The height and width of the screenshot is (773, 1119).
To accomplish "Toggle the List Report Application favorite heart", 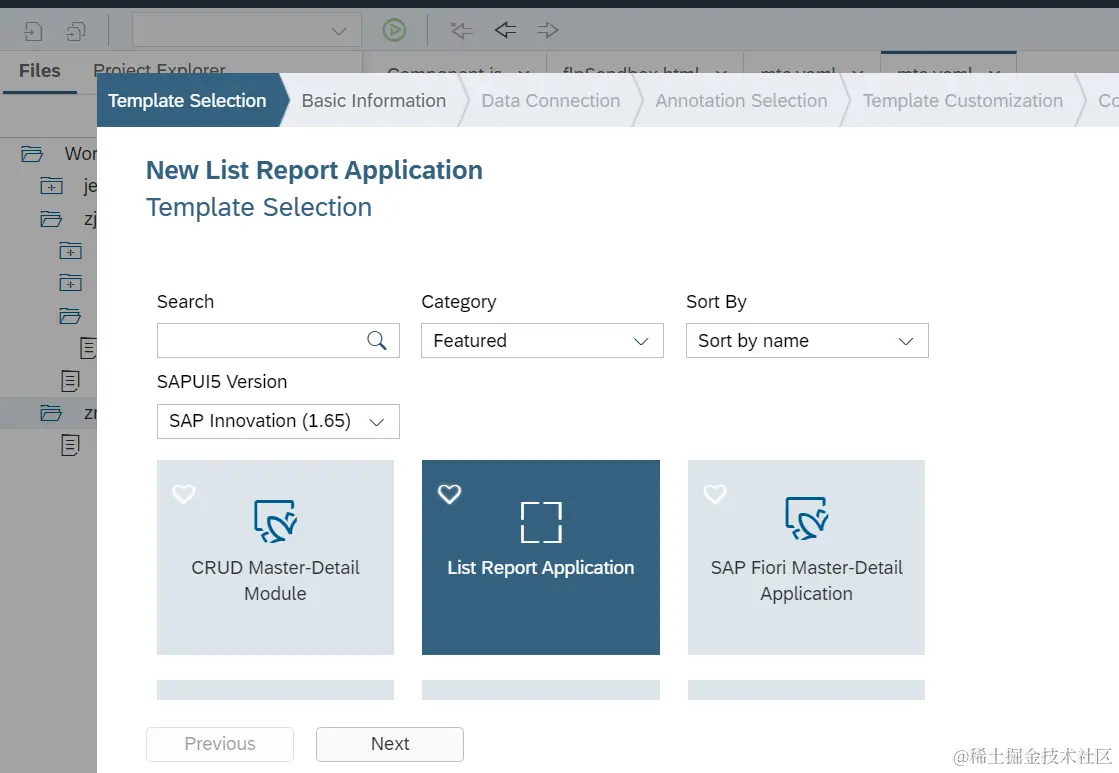I will pos(450,494).
